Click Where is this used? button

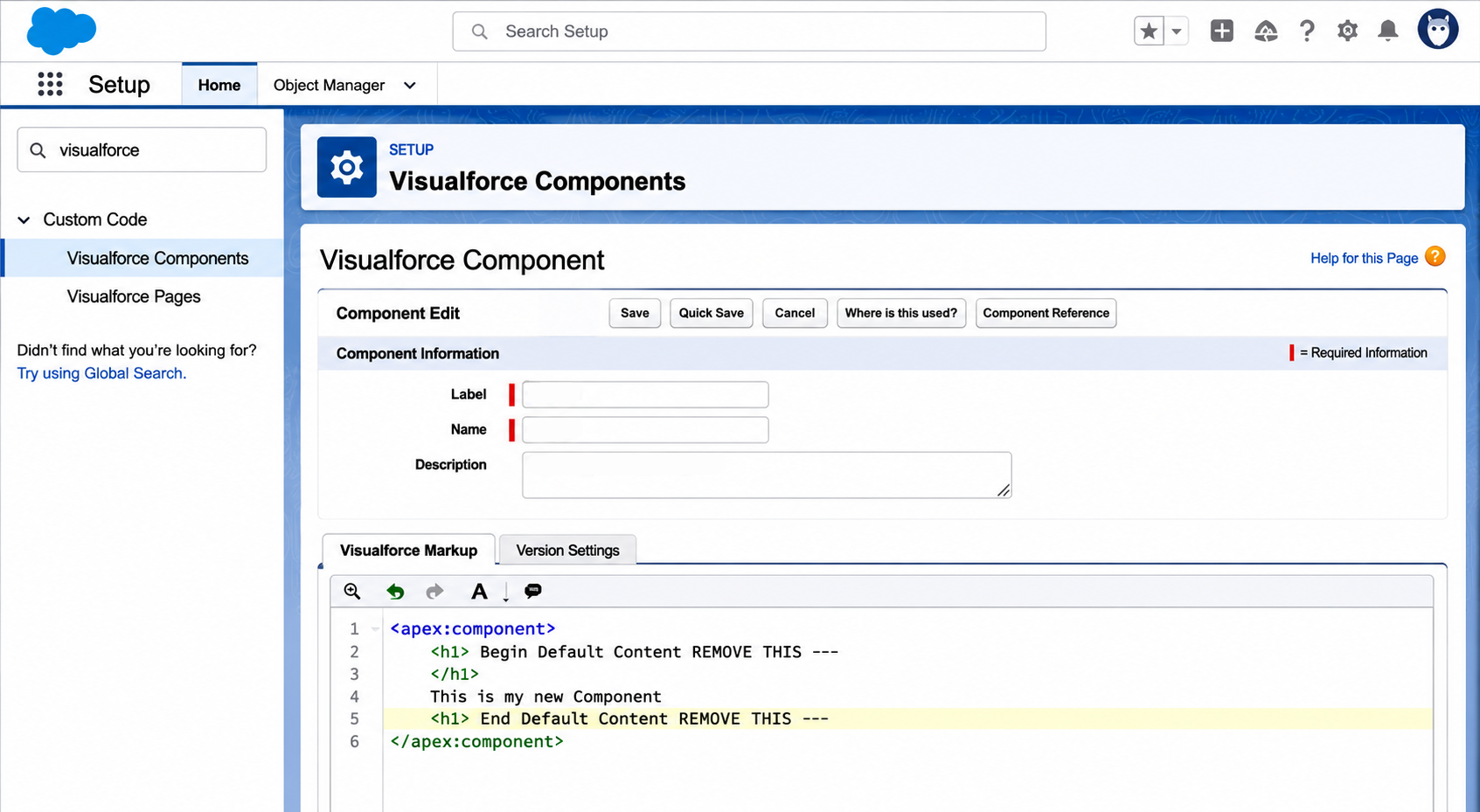tap(901, 313)
